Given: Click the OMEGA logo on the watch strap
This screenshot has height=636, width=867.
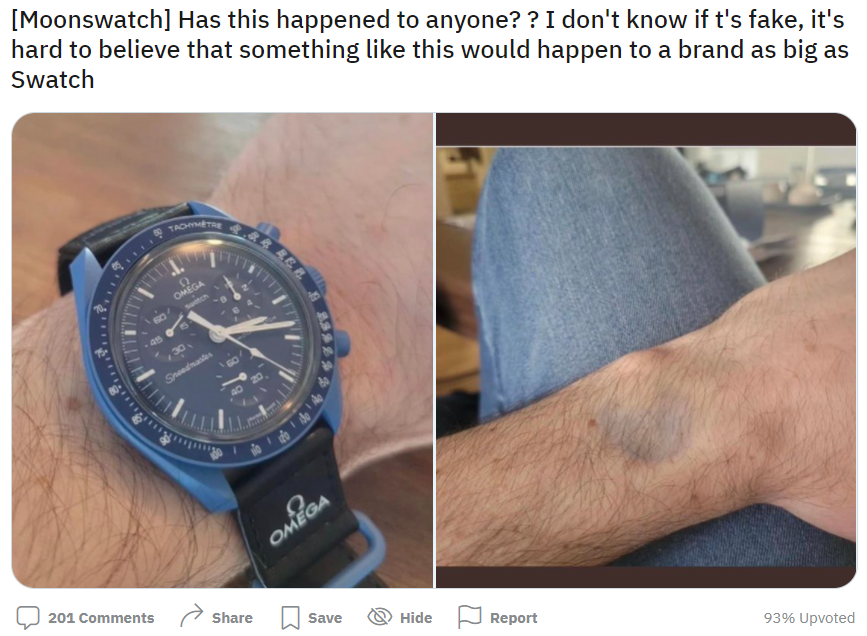Looking at the screenshot, I should click(299, 519).
